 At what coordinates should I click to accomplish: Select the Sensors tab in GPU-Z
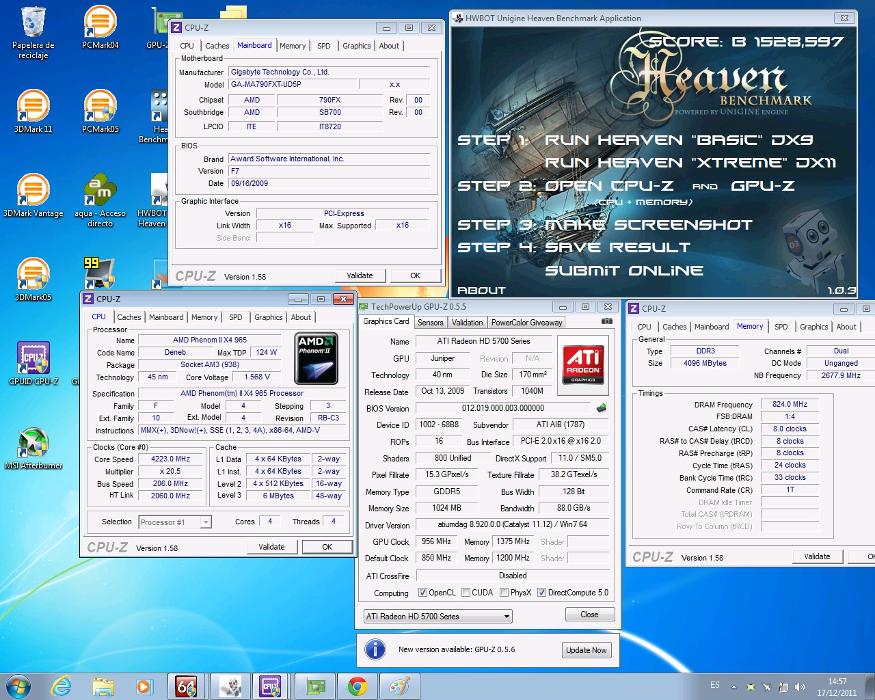point(430,322)
